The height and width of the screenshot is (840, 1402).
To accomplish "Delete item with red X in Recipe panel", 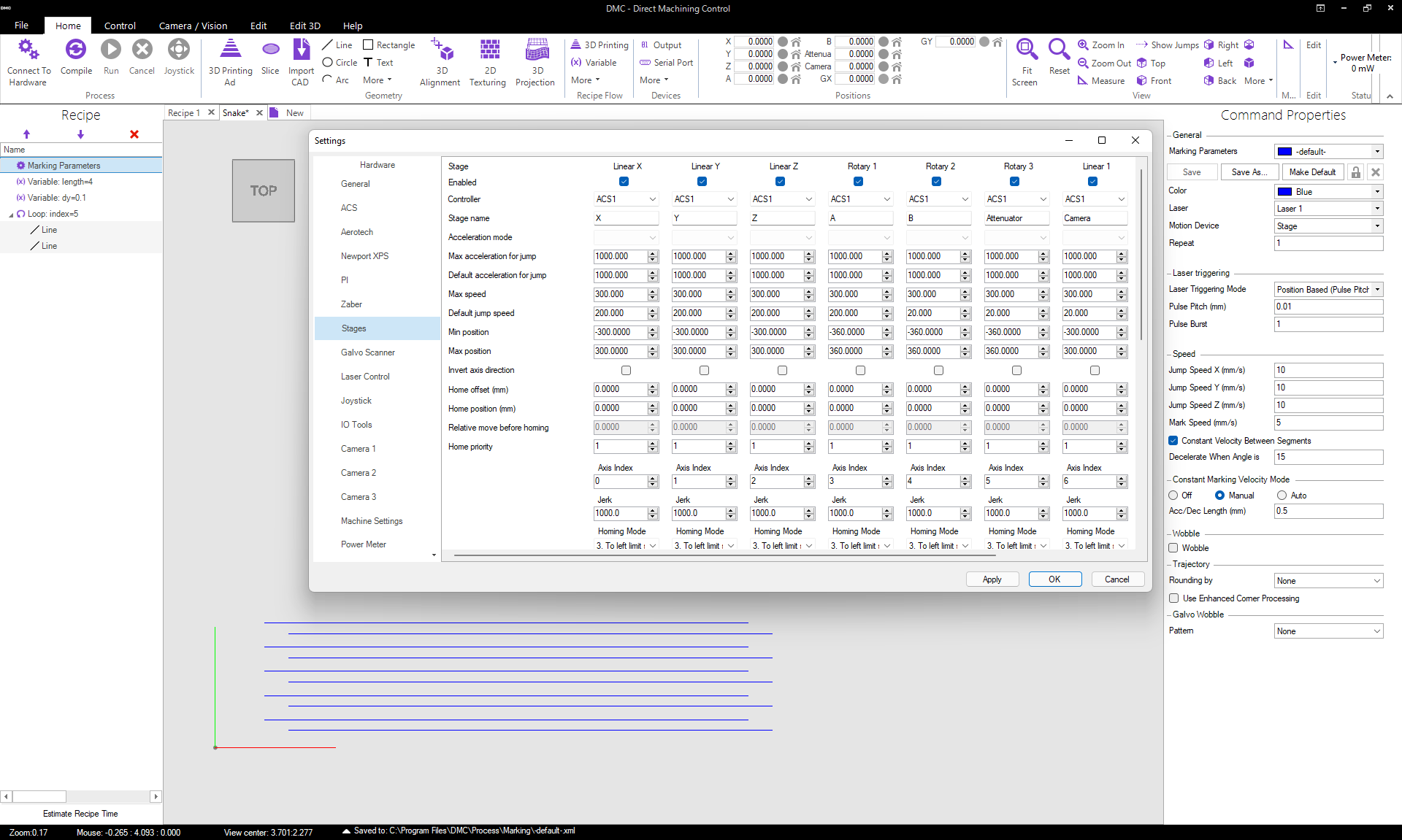I will [134, 134].
